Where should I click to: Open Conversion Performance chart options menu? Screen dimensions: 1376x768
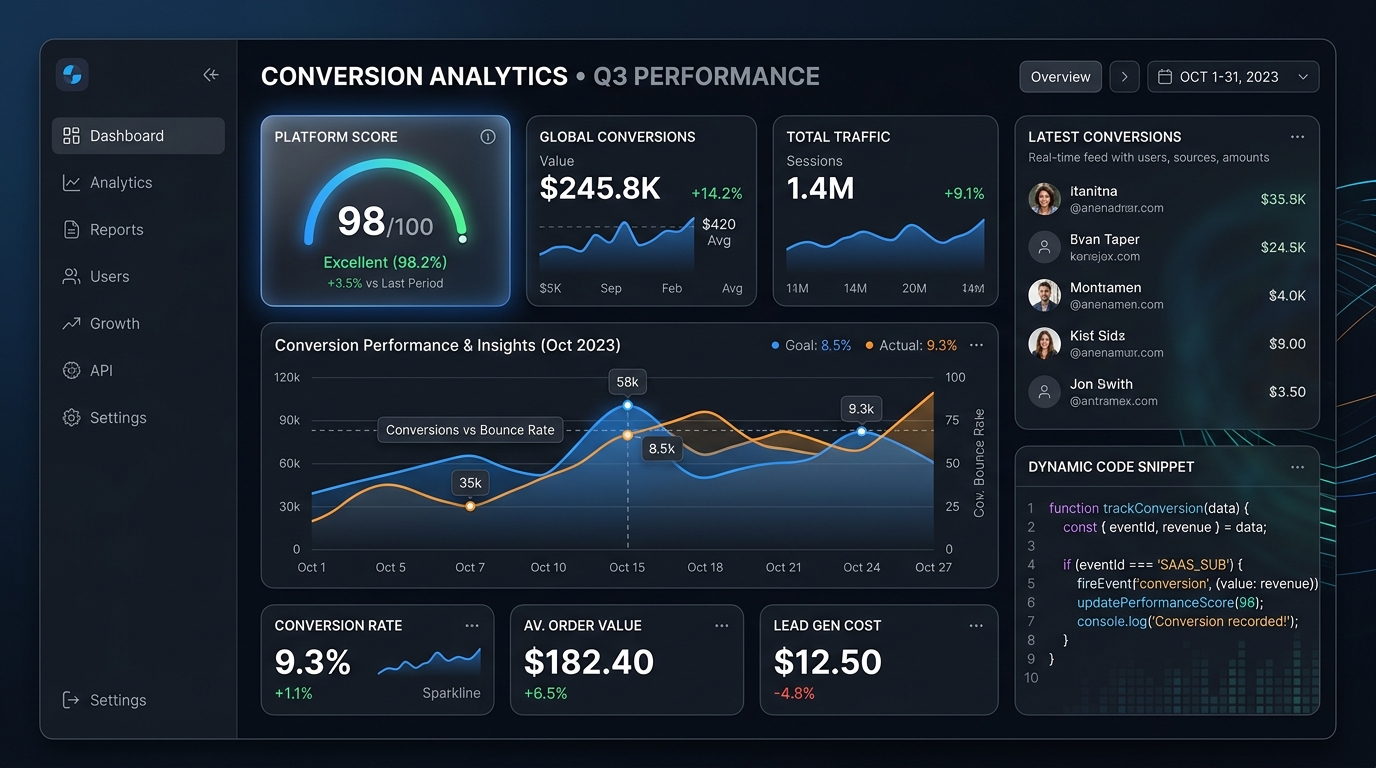click(977, 345)
